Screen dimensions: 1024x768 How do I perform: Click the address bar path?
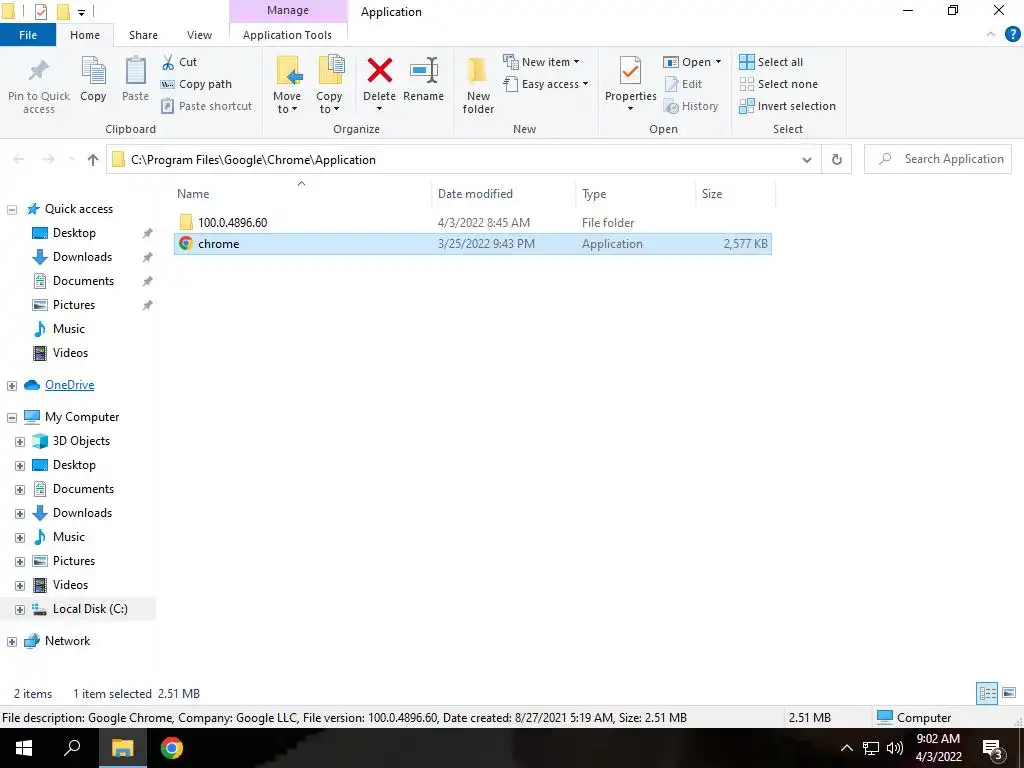click(x=253, y=160)
